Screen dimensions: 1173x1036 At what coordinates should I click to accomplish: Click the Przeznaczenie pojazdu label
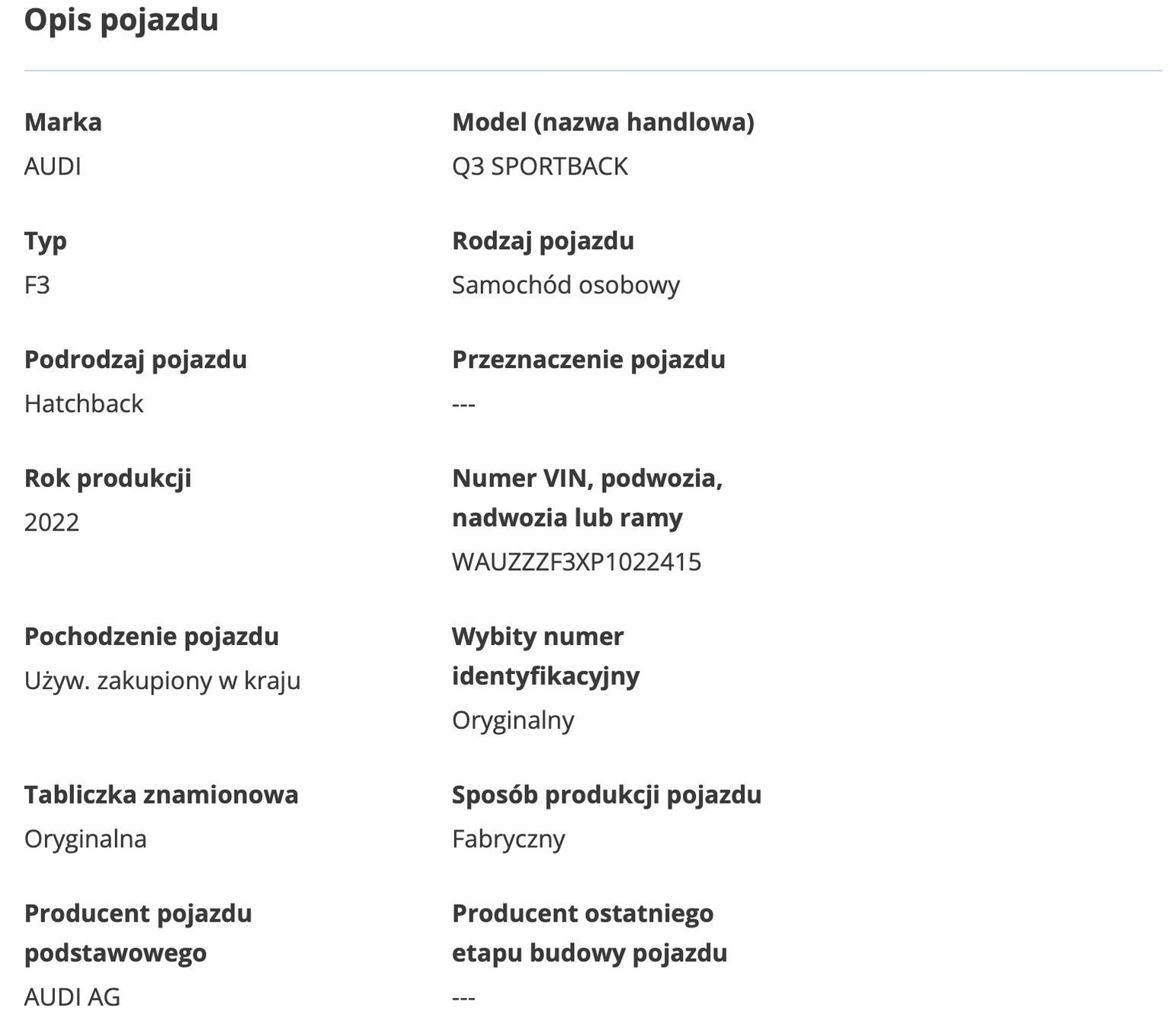pos(588,360)
